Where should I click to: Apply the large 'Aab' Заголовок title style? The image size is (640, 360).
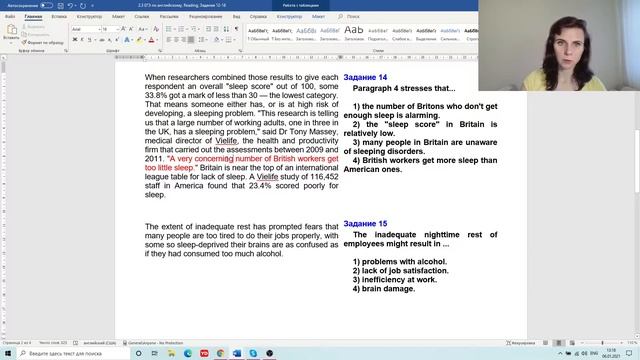354,33
